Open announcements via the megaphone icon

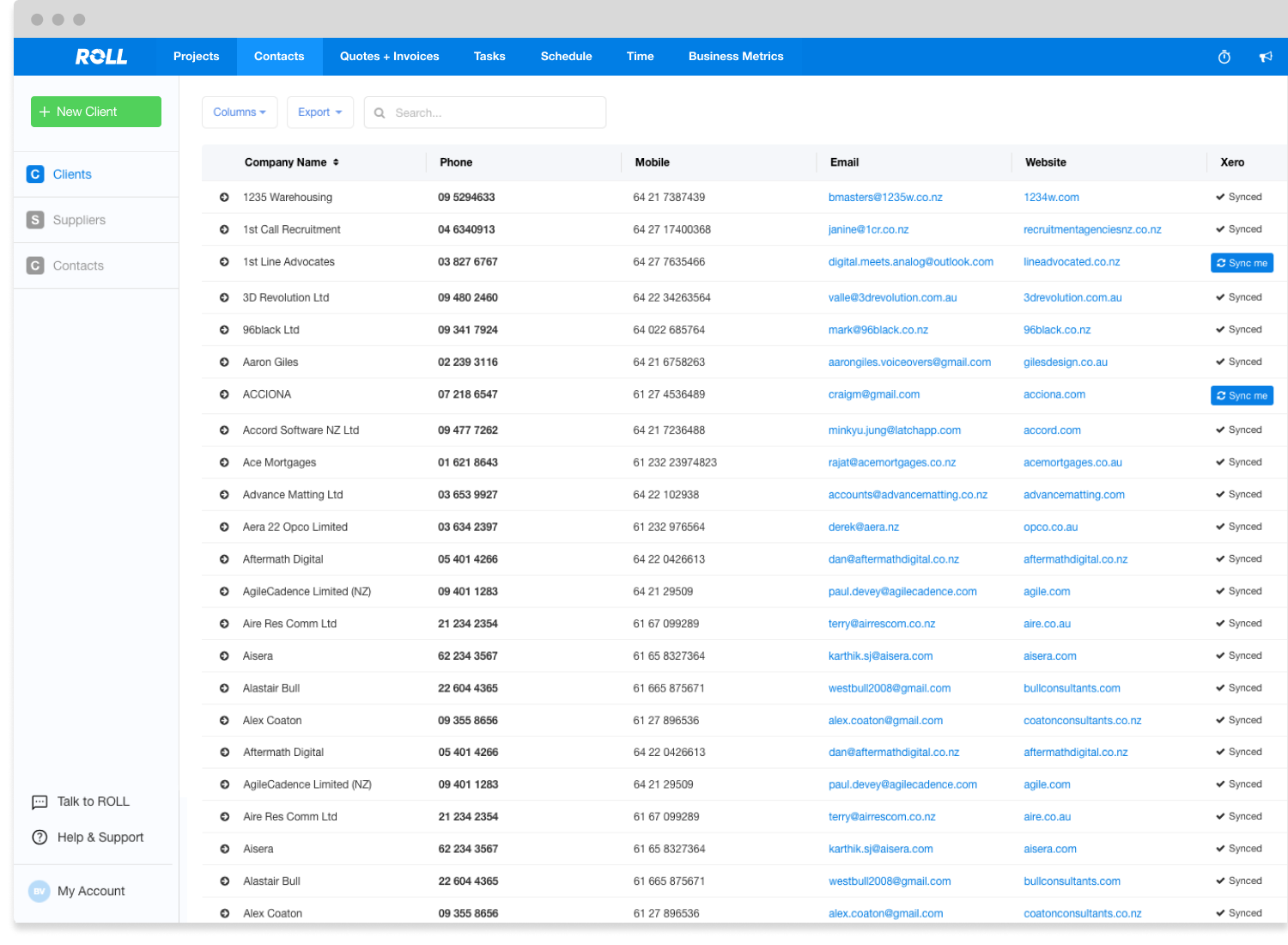(1266, 57)
